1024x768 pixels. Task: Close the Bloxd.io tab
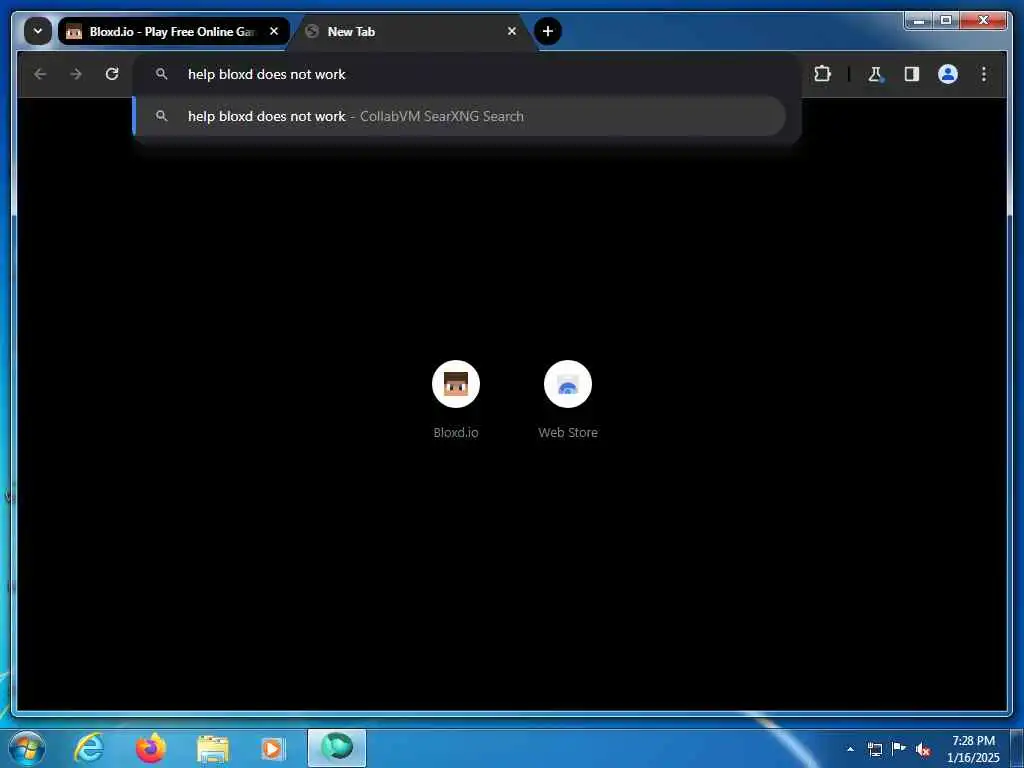click(274, 31)
